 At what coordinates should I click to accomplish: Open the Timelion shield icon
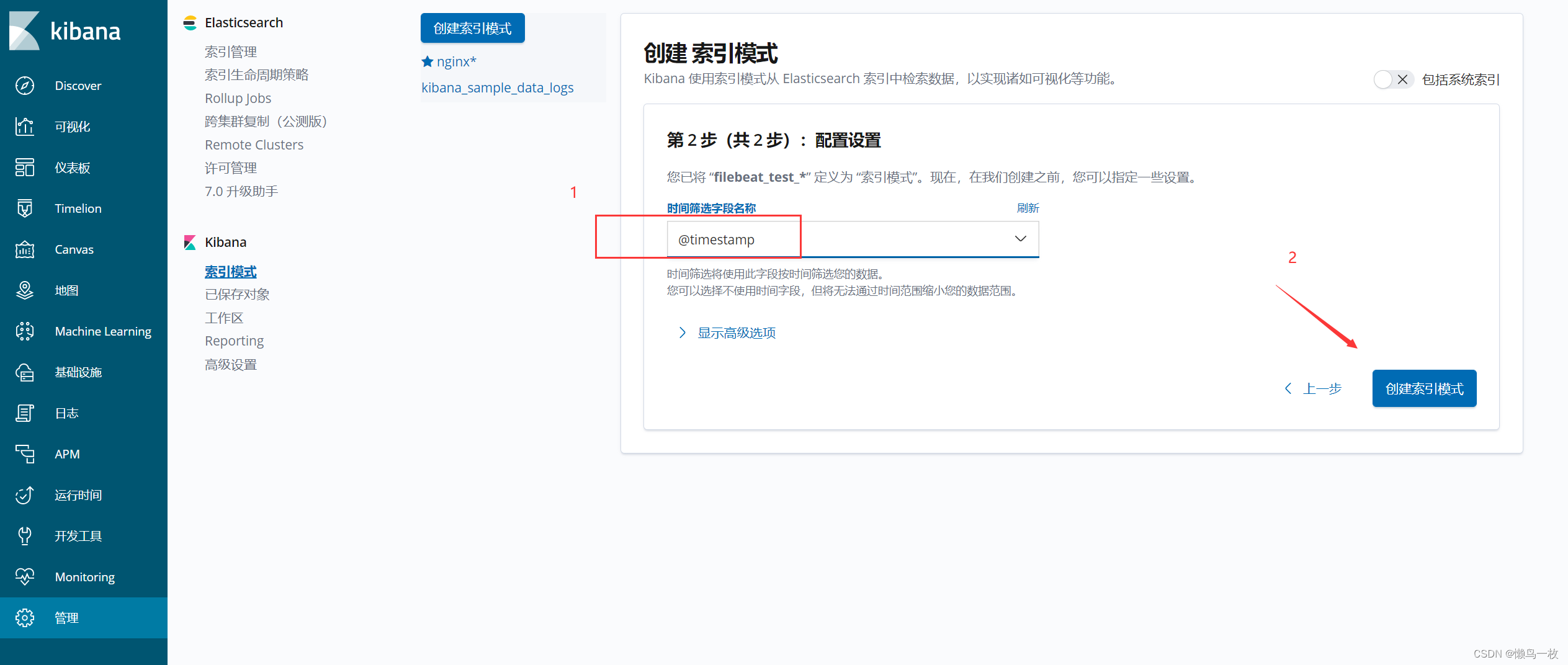coord(25,208)
